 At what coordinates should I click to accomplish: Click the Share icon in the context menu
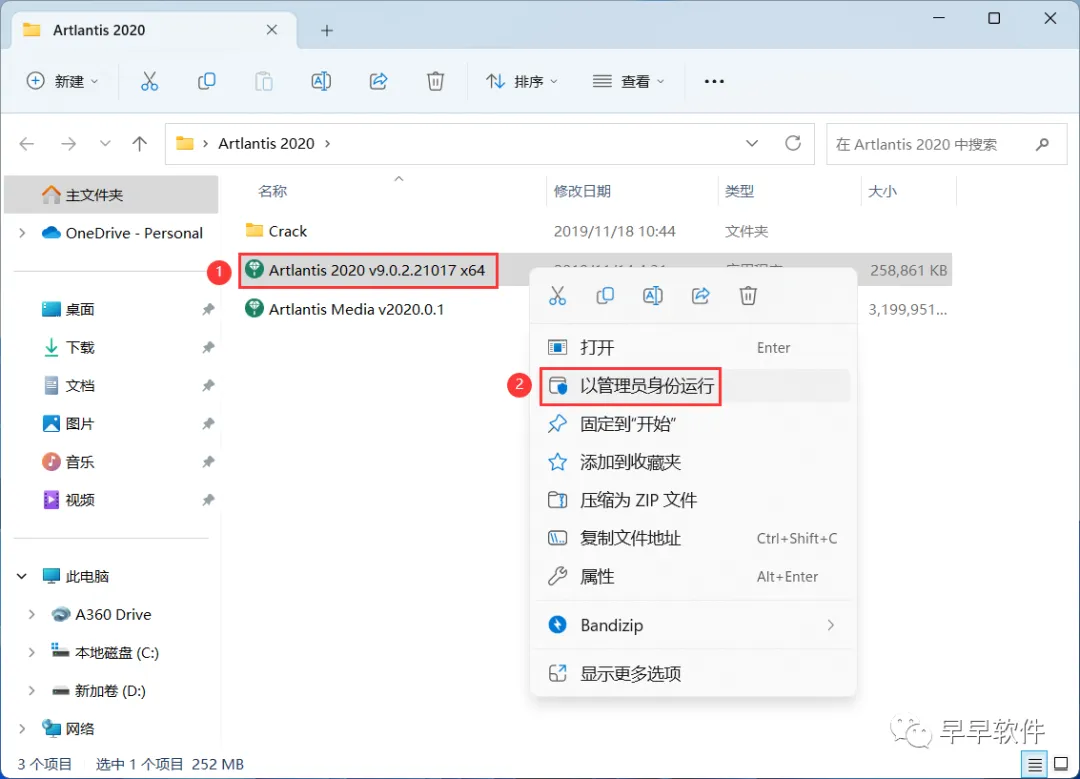point(700,296)
